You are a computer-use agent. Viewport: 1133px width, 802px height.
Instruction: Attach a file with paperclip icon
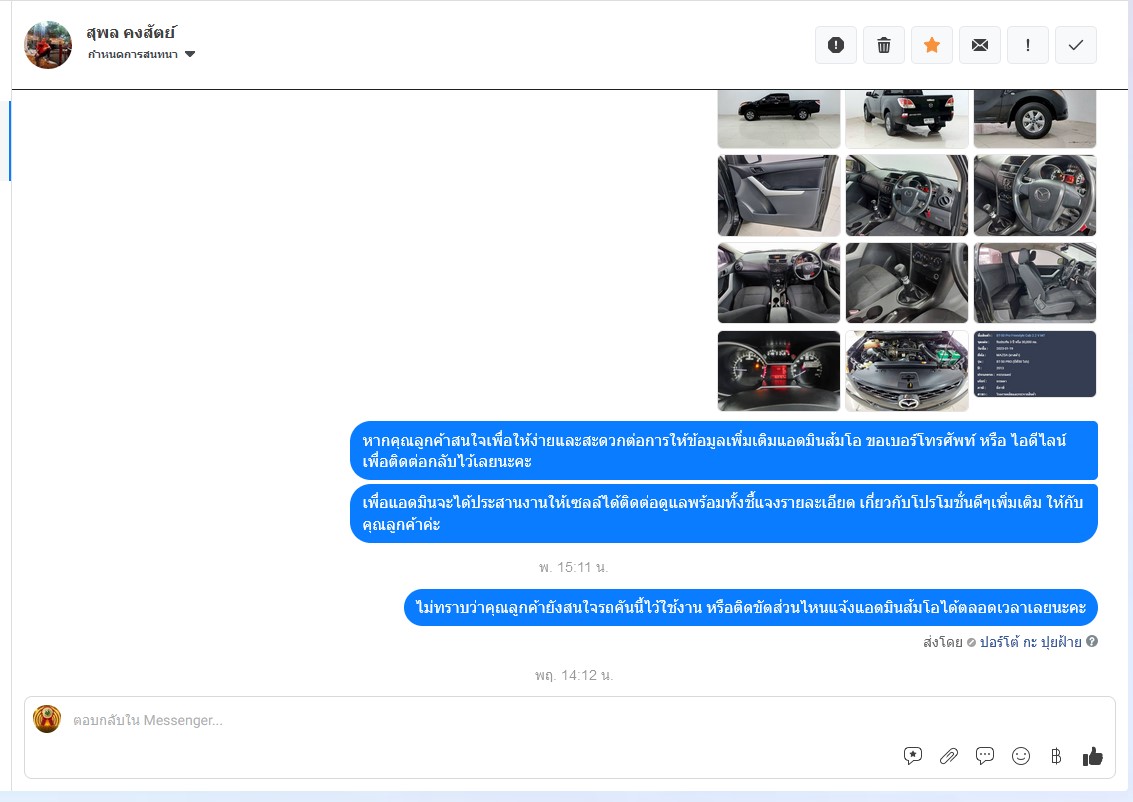(x=949, y=756)
